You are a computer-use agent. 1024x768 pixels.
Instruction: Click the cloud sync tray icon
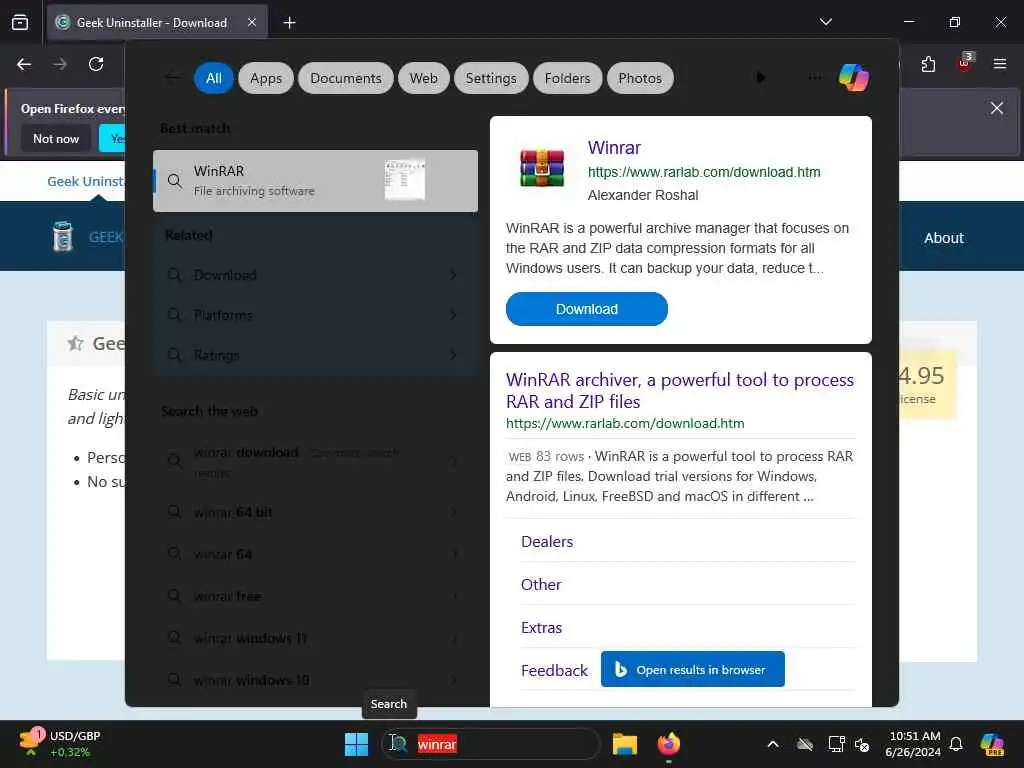pos(805,744)
